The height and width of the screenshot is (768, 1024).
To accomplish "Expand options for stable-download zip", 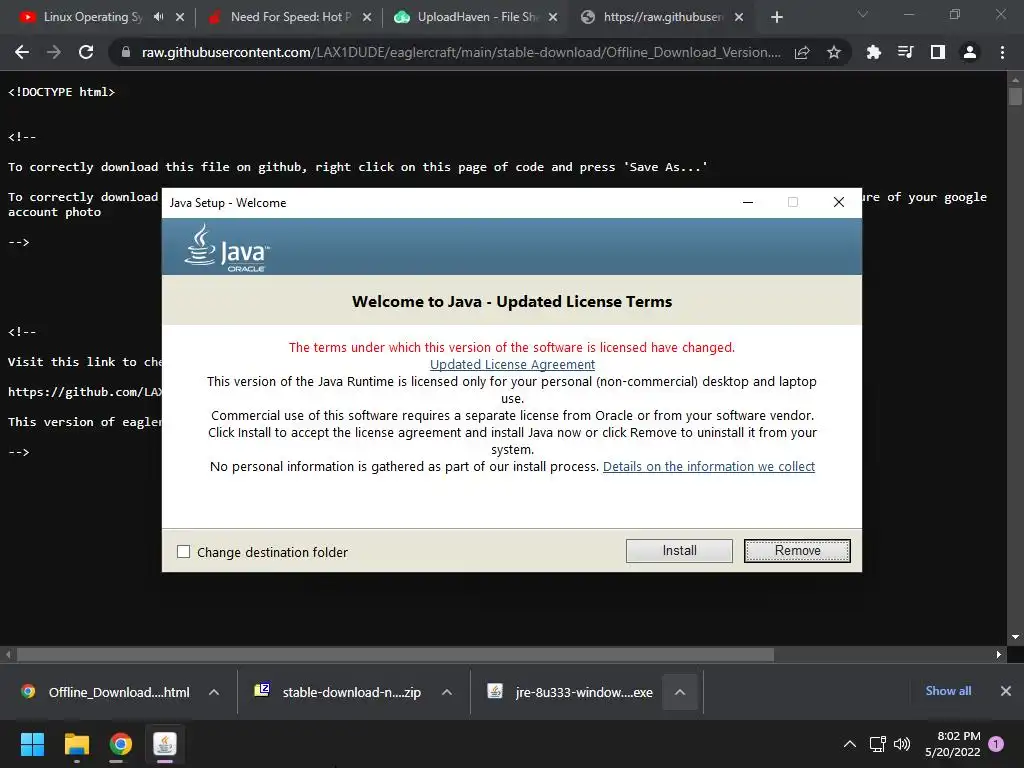I will coord(447,692).
